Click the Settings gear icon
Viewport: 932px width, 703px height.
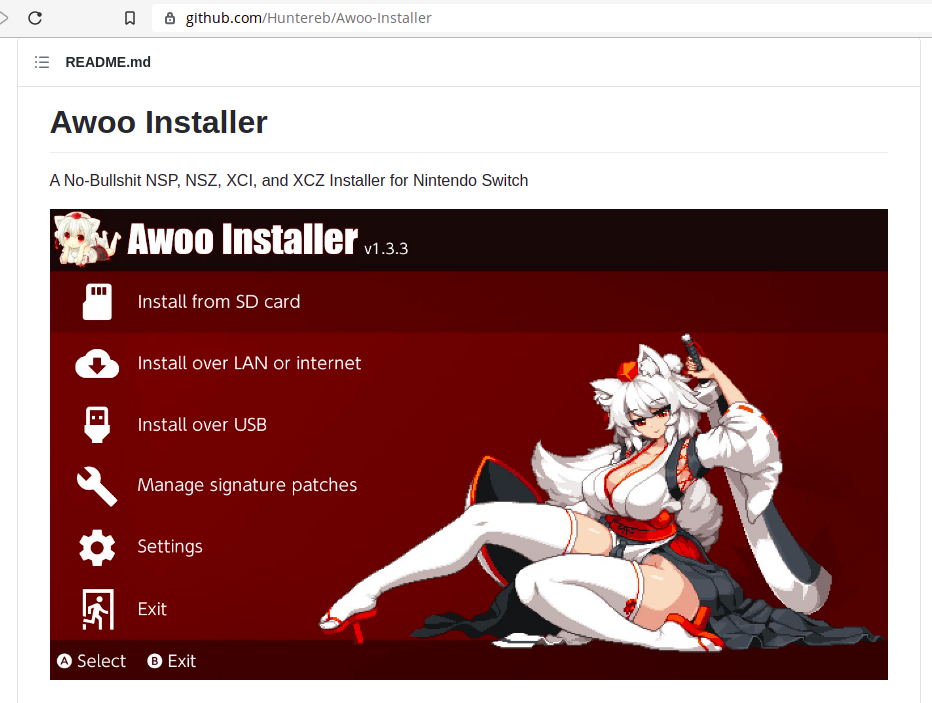point(97,547)
